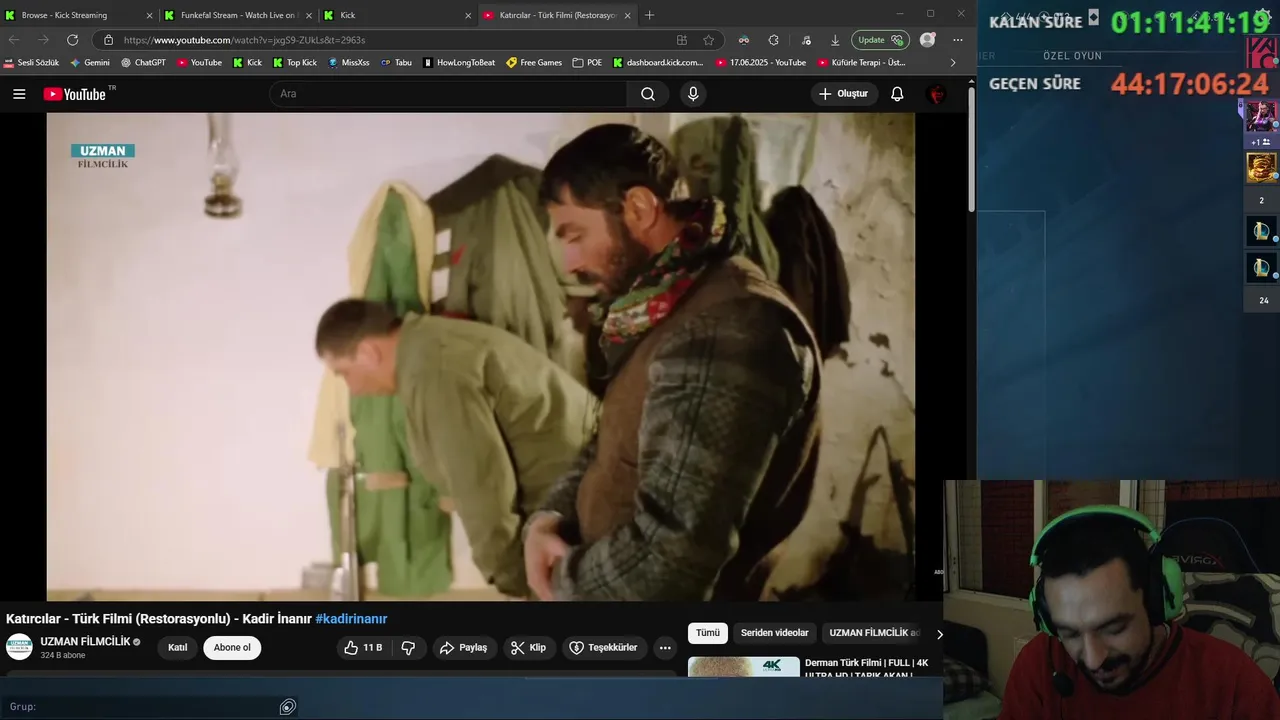Join channel with Katıl button
The image size is (1280, 720).
pyautogui.click(x=178, y=648)
